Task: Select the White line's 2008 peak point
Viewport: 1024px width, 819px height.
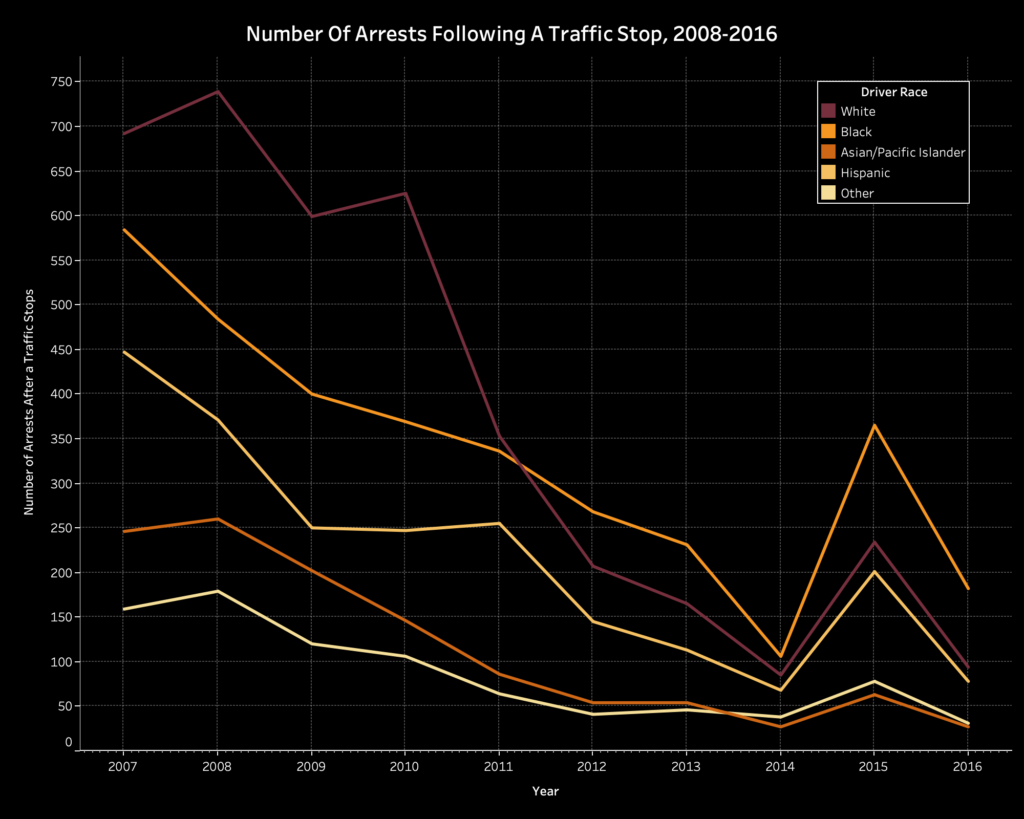Action: coord(217,92)
